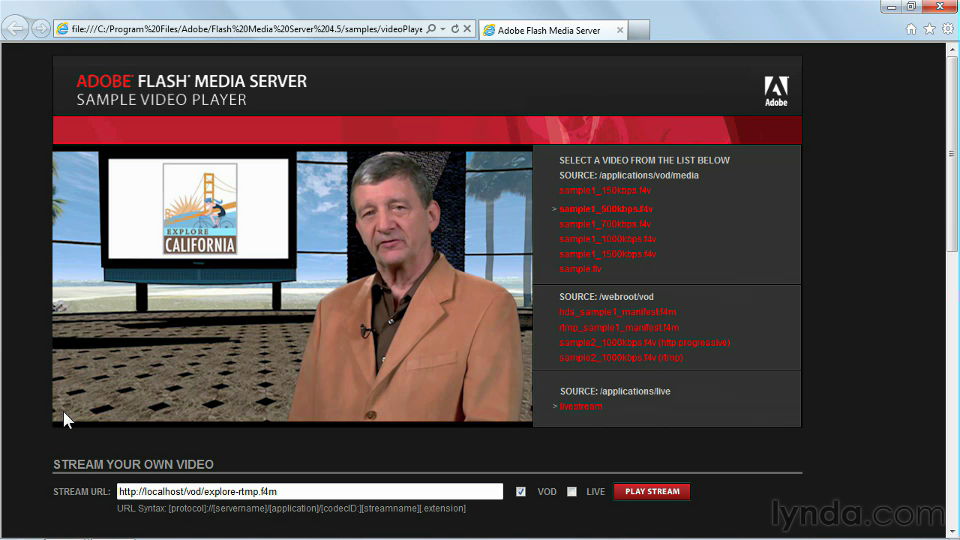
Task: Open browser Tools gear menu
Action: point(948,29)
